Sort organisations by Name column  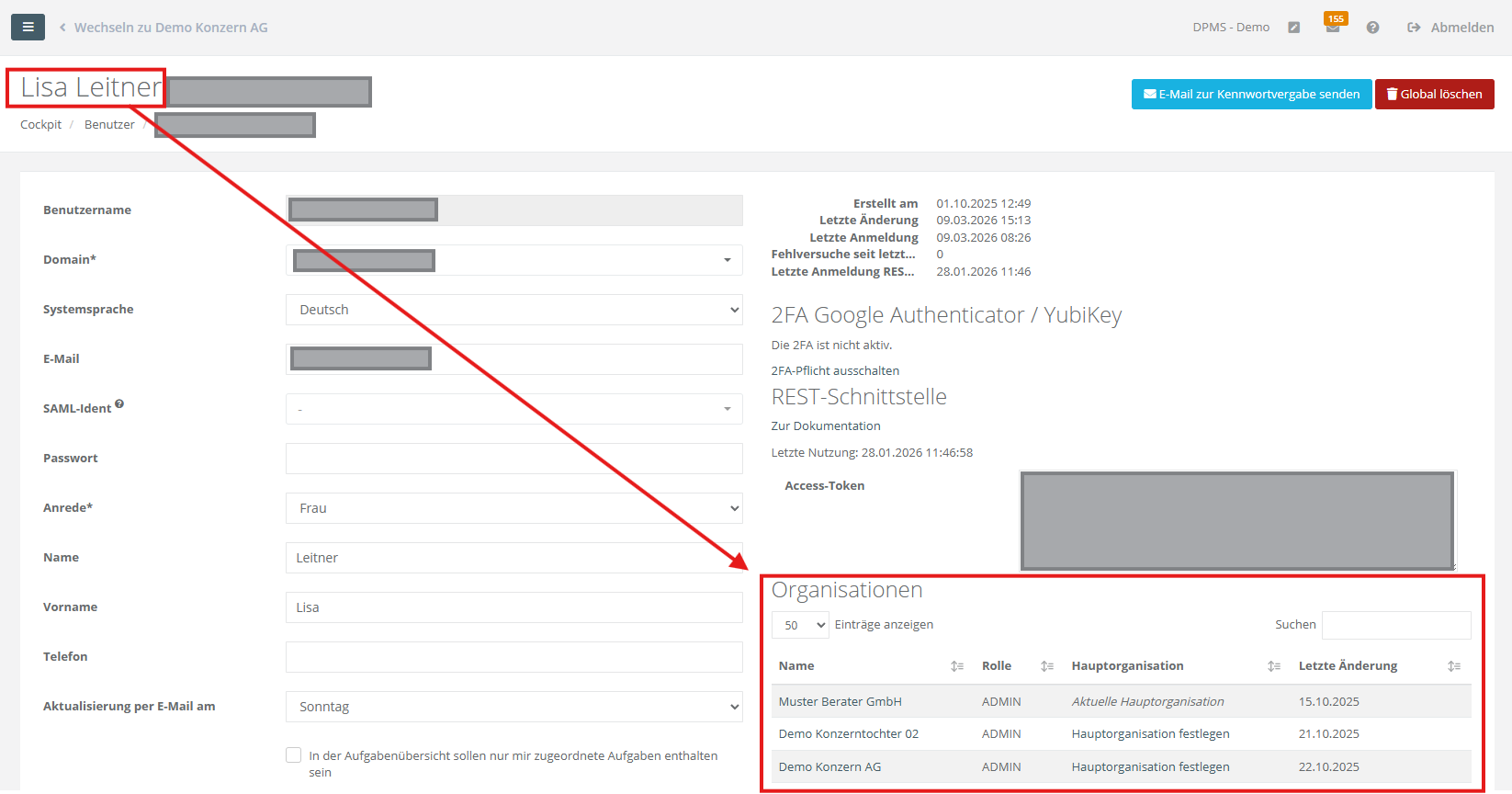(x=956, y=666)
